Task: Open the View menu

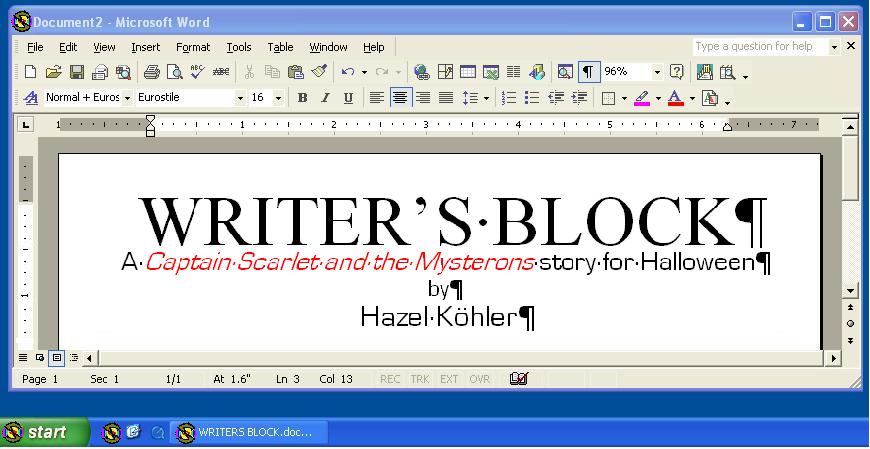Action: point(104,47)
